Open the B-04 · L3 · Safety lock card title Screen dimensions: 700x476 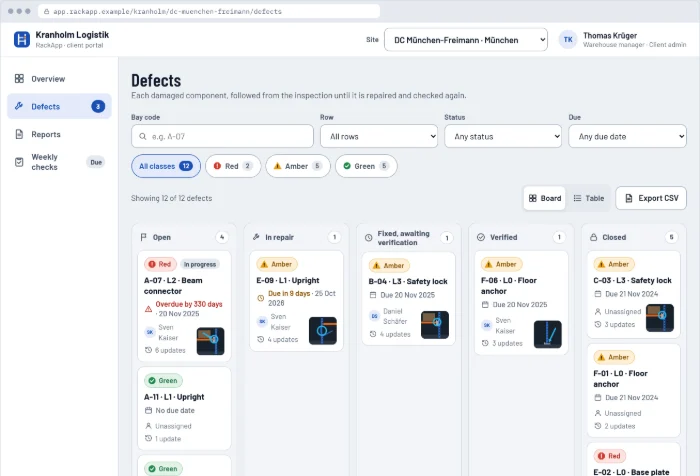pyautogui.click(x=408, y=281)
